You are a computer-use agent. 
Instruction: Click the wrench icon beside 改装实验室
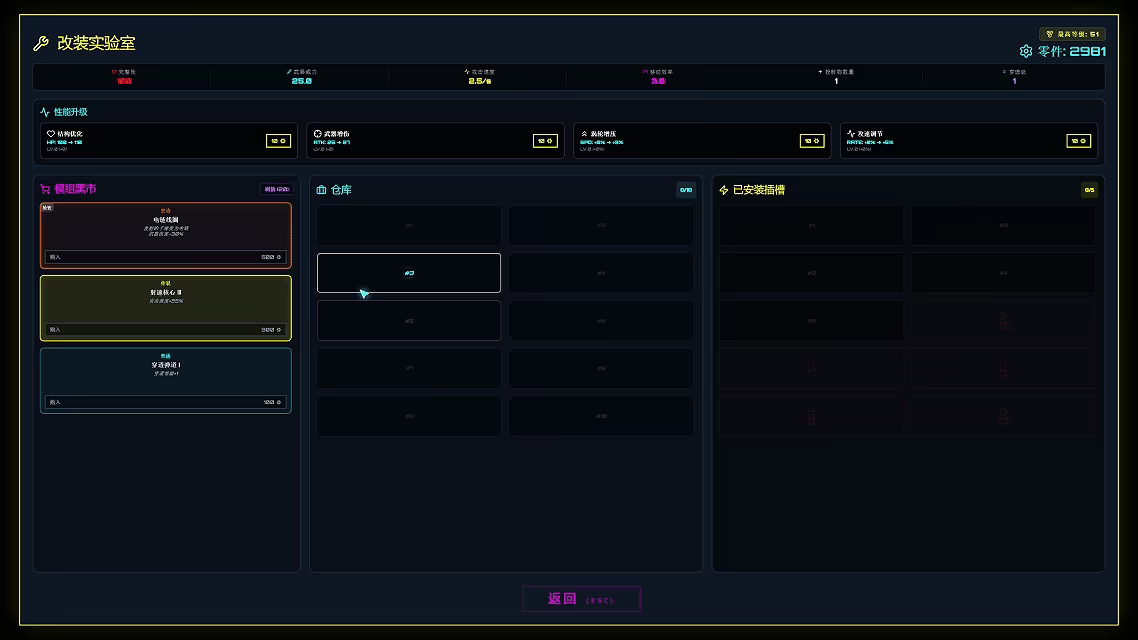click(41, 44)
